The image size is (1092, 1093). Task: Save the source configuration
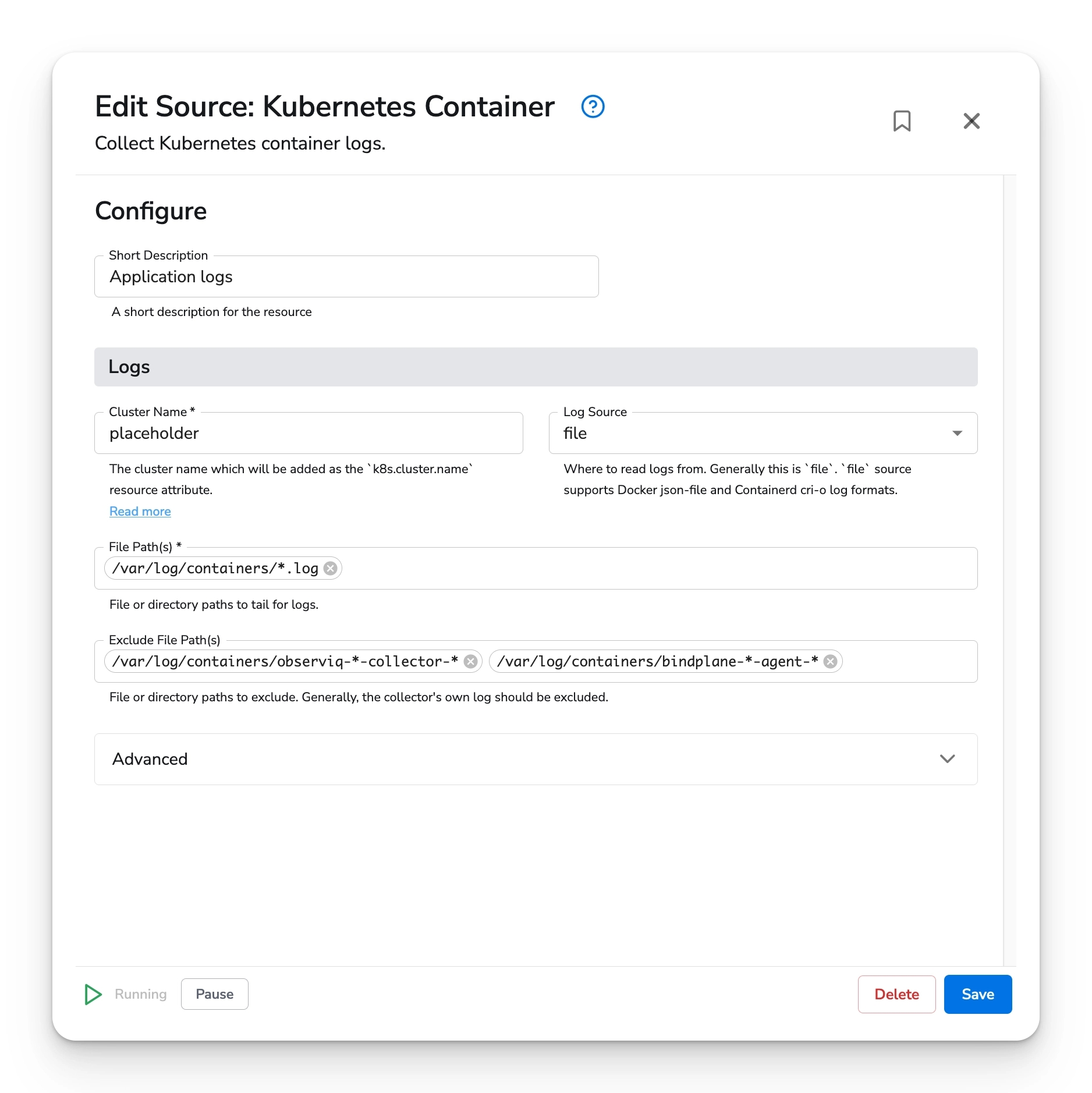(x=977, y=995)
